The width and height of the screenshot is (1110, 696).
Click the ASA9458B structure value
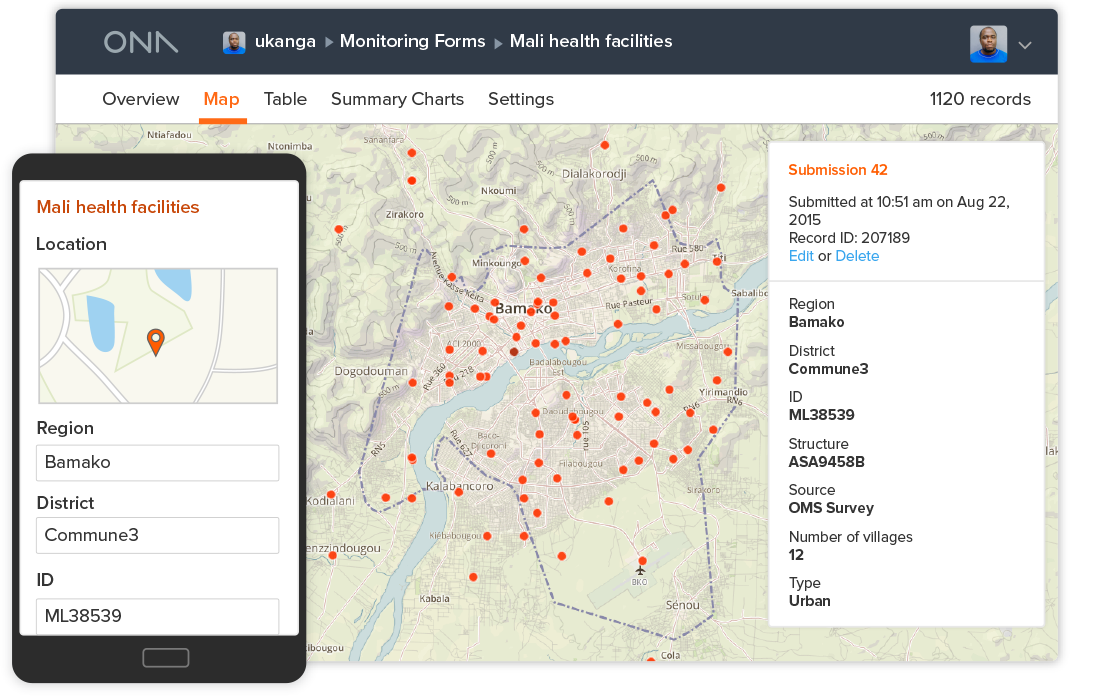(826, 462)
